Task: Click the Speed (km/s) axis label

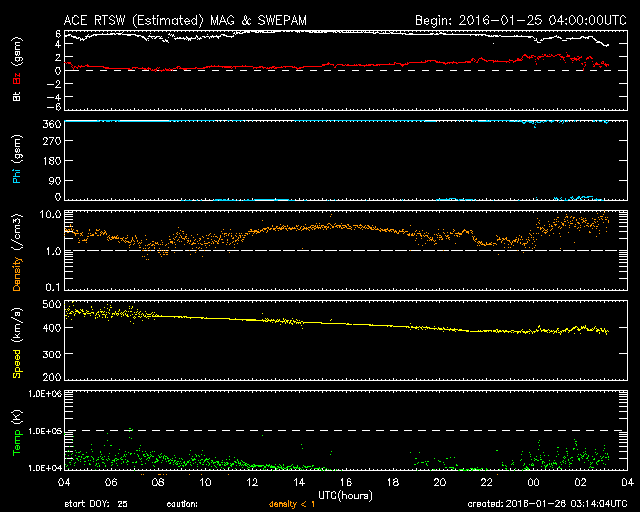Action: pos(16,340)
